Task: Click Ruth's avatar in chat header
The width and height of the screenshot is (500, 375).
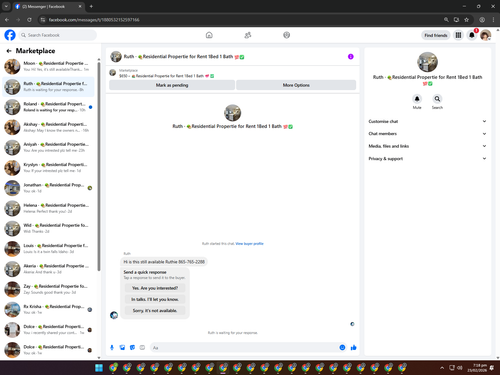Action: pos(116,57)
